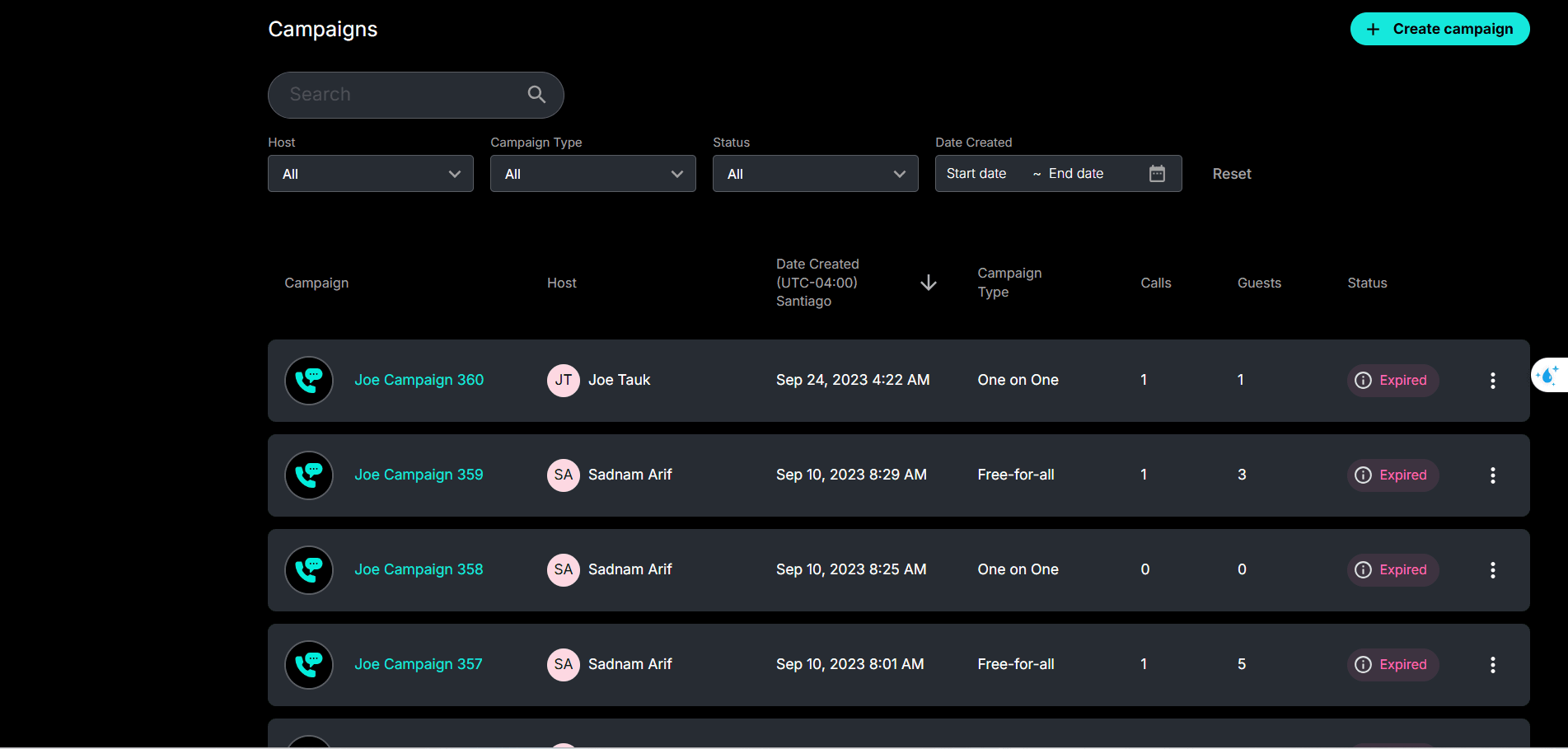
Task: Click the phone icon of Joe Campaign 360
Action: (309, 381)
